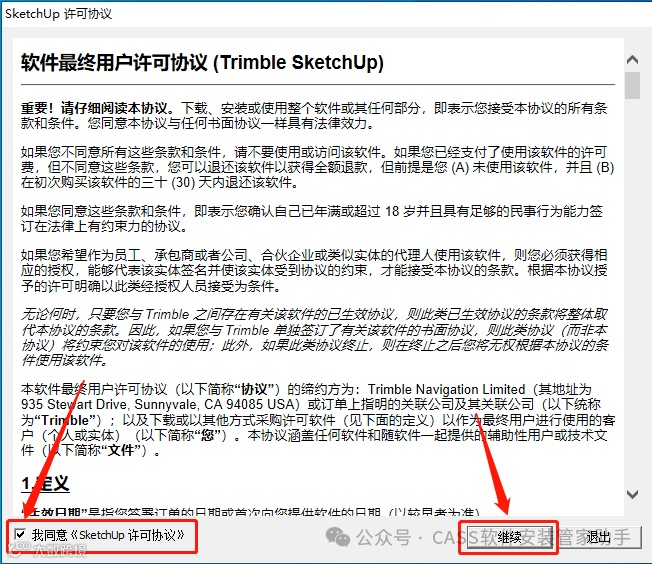Click the paragraph starting 如果您不同意所有这些条款和条件
Viewport: 652px width, 564px height.
click(x=318, y=167)
